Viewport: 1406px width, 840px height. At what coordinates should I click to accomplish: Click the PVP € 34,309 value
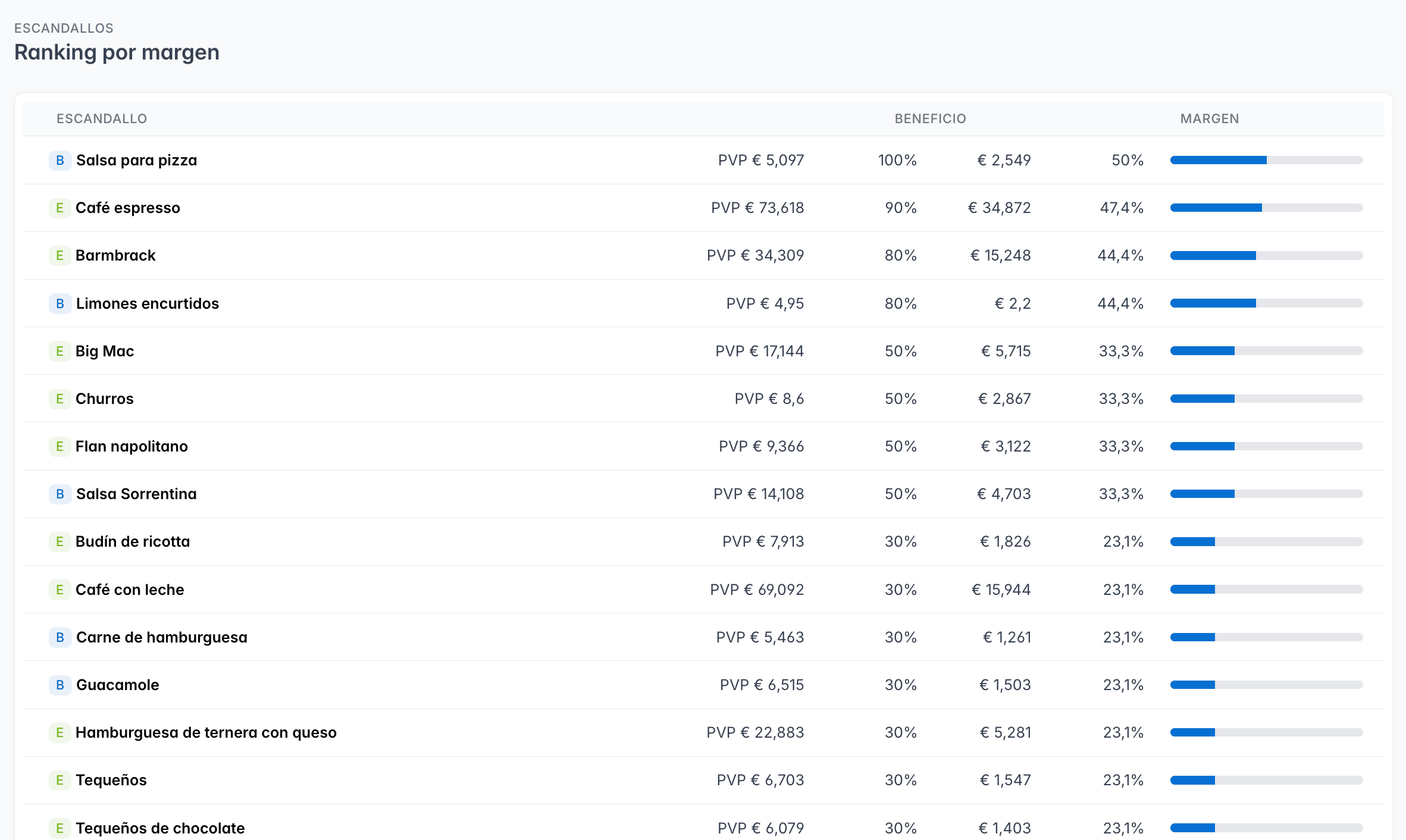(x=755, y=255)
